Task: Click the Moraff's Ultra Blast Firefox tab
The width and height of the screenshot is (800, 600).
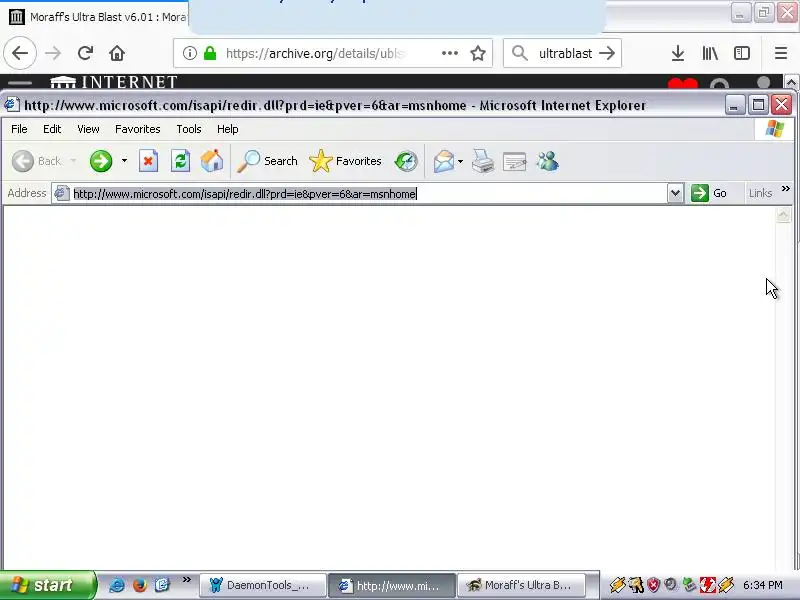Action: click(x=97, y=17)
